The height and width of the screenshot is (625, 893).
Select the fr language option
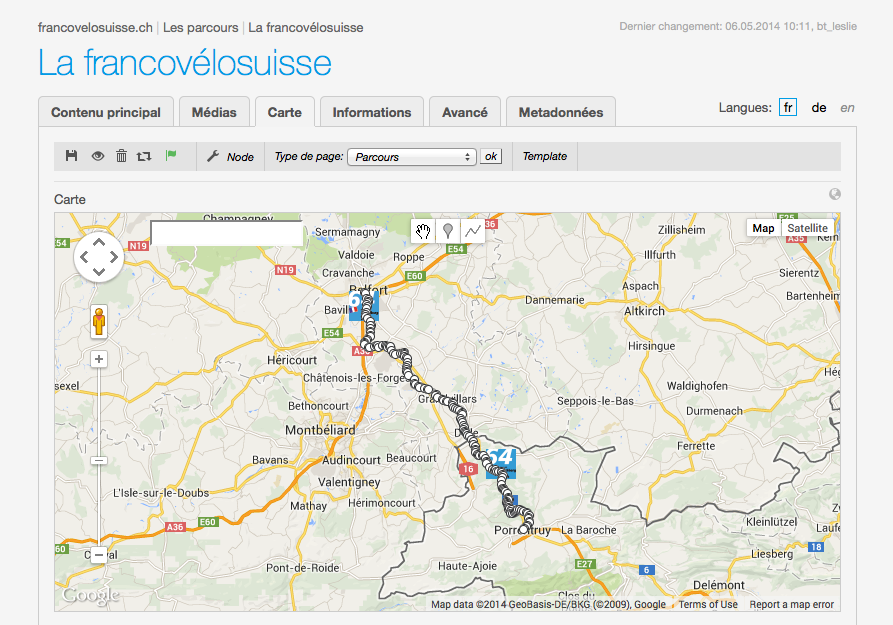click(788, 108)
